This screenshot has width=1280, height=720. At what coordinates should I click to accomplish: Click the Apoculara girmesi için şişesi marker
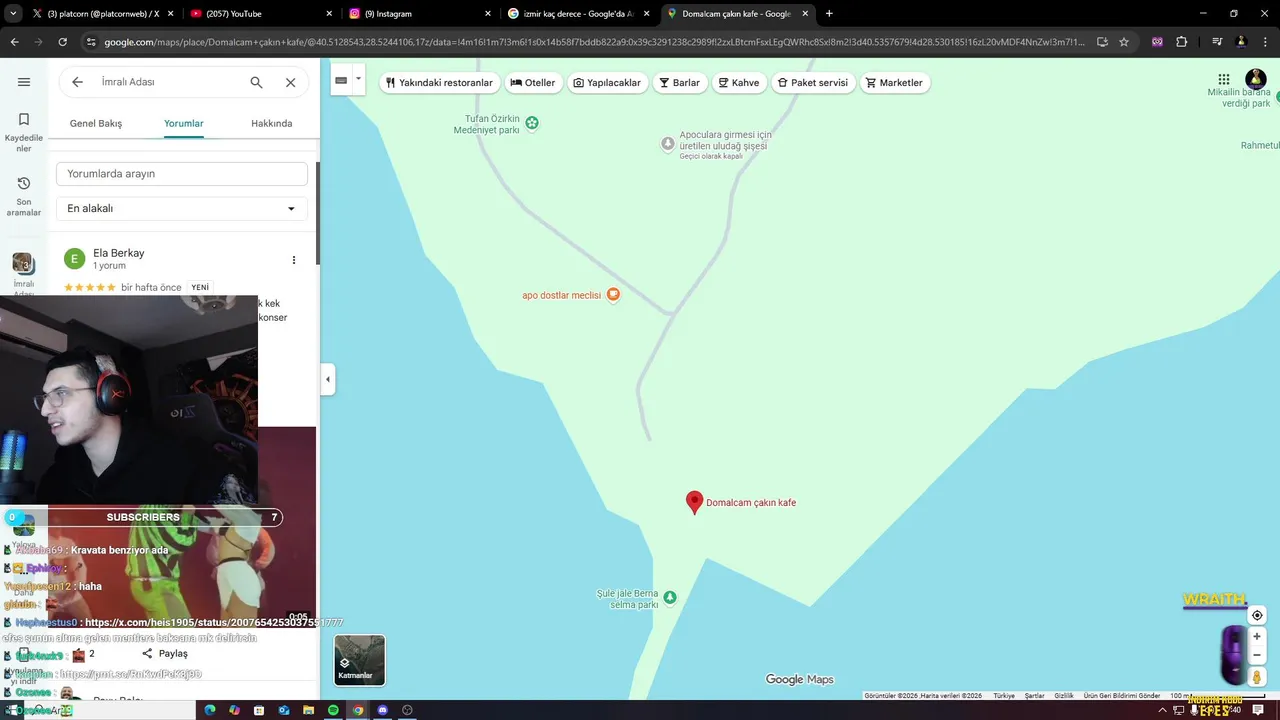(668, 144)
